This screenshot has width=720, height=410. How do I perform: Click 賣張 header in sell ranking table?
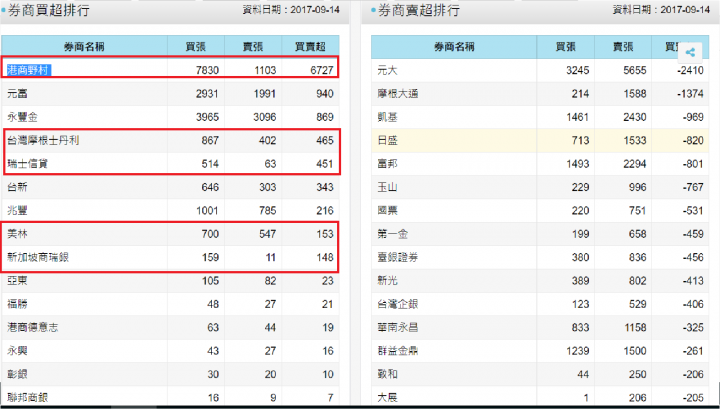click(x=623, y=46)
